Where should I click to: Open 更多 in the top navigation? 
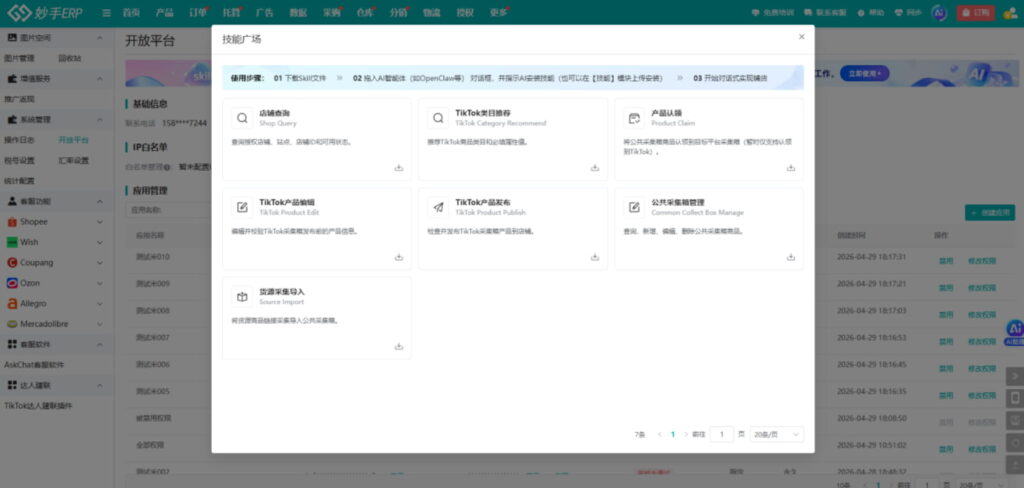[x=498, y=12]
